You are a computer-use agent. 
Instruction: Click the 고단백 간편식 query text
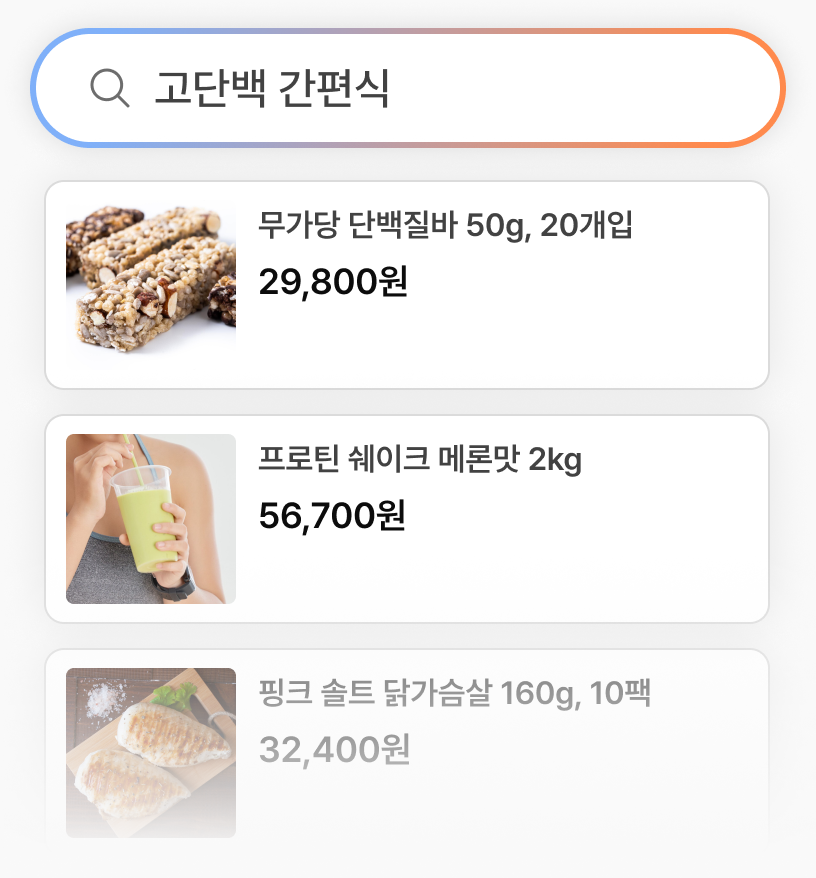click(271, 89)
